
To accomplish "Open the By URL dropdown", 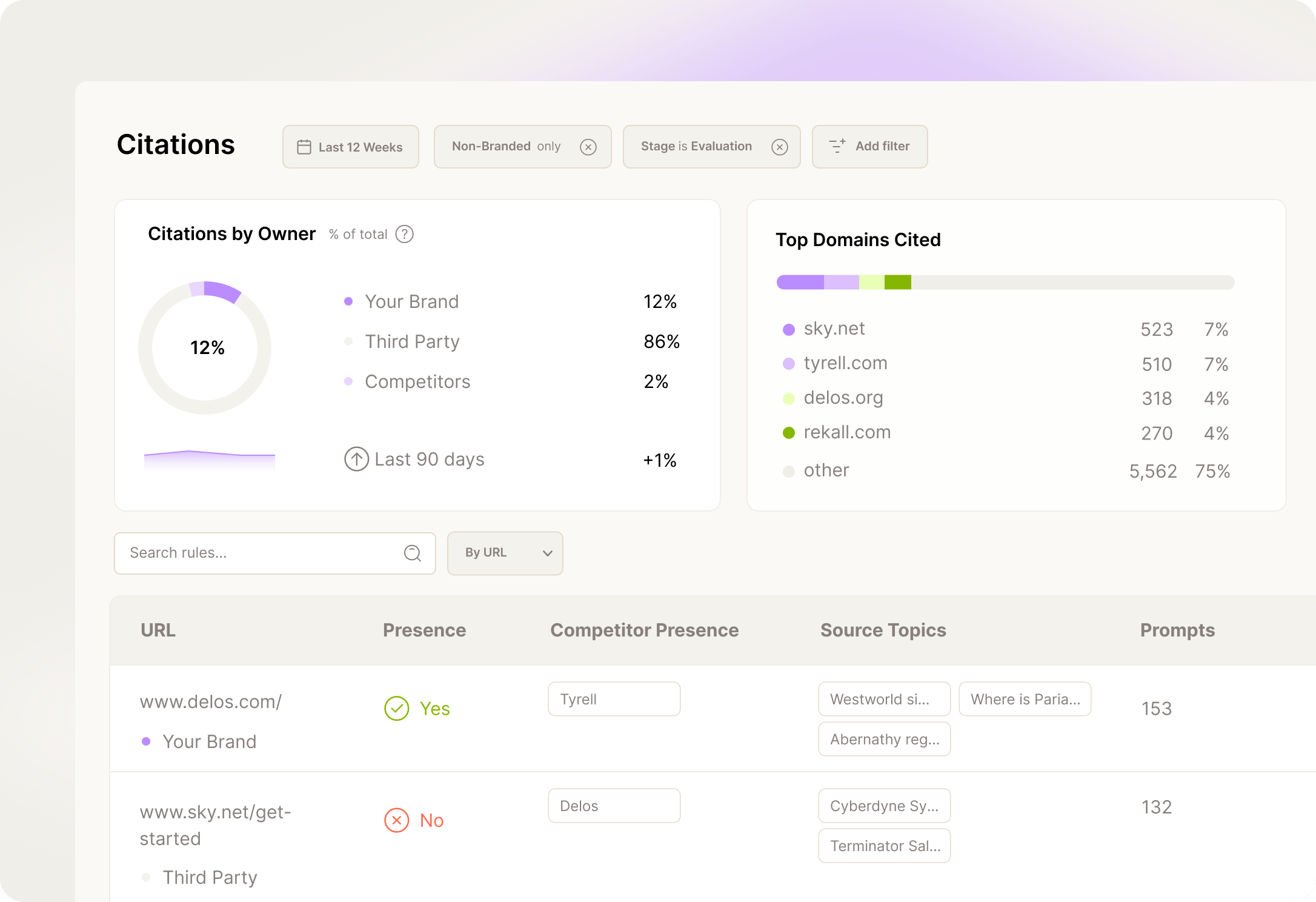I will tap(505, 553).
